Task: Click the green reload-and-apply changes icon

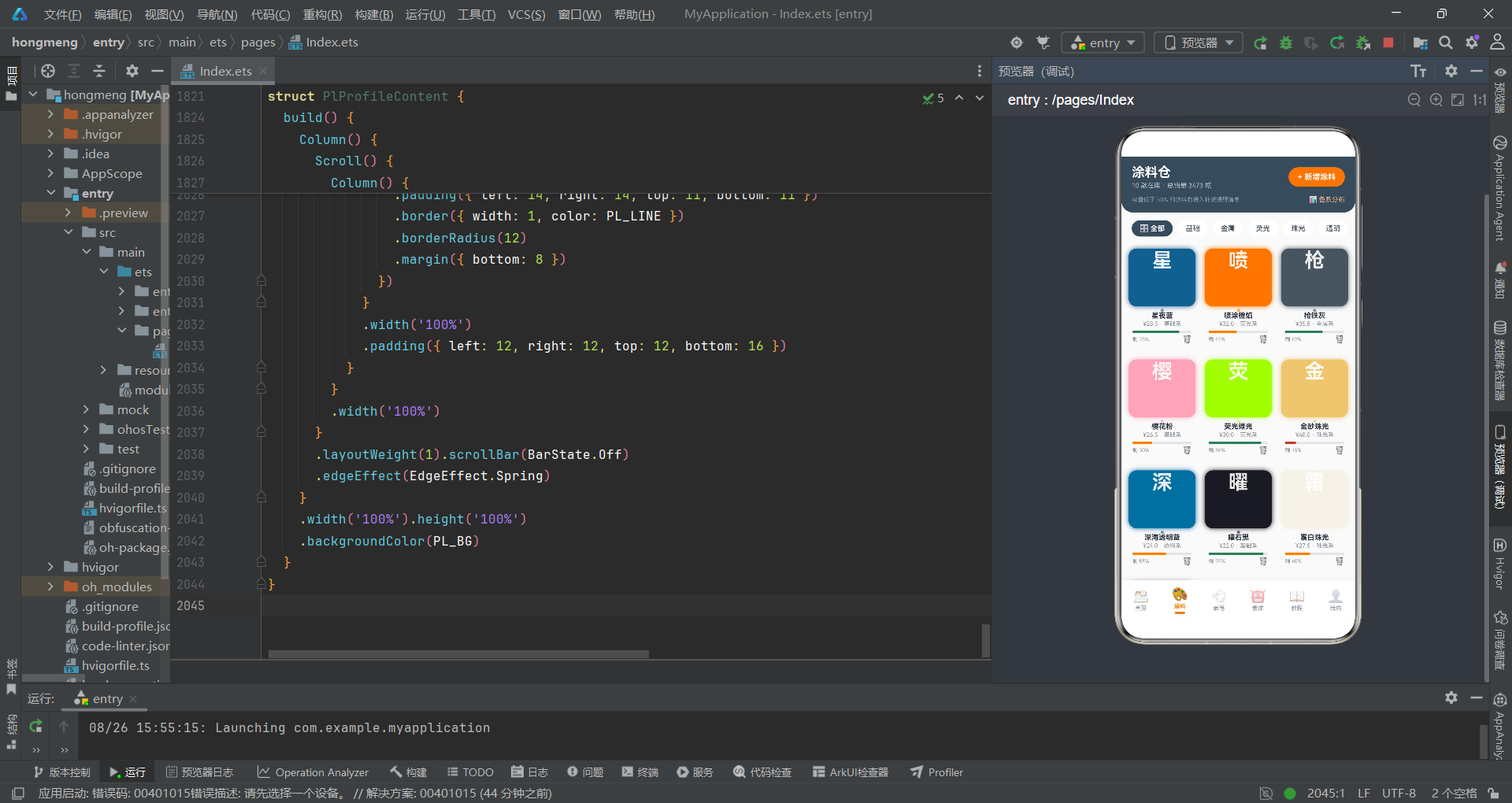Action: point(1337,43)
